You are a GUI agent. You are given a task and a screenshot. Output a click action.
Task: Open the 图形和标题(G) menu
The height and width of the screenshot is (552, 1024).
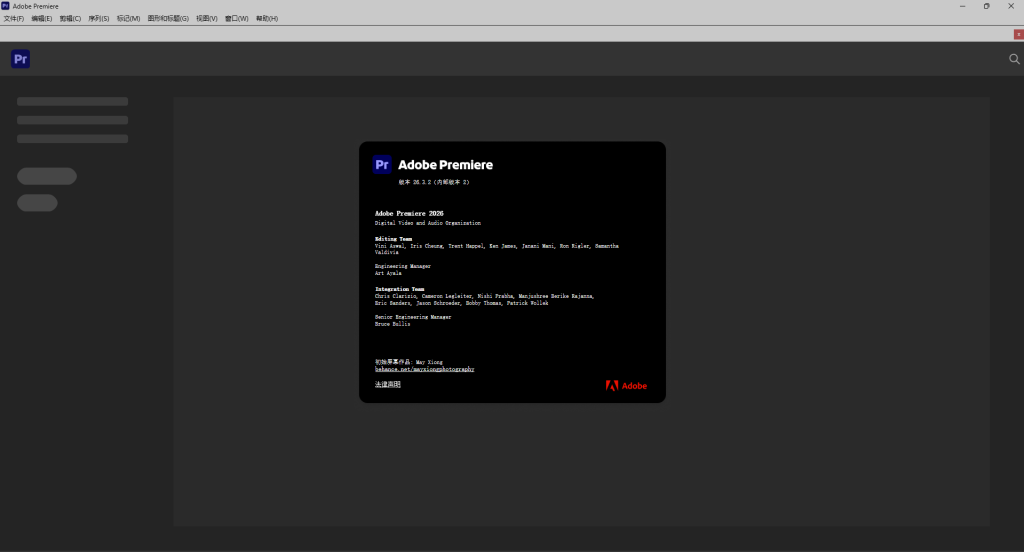pos(168,18)
